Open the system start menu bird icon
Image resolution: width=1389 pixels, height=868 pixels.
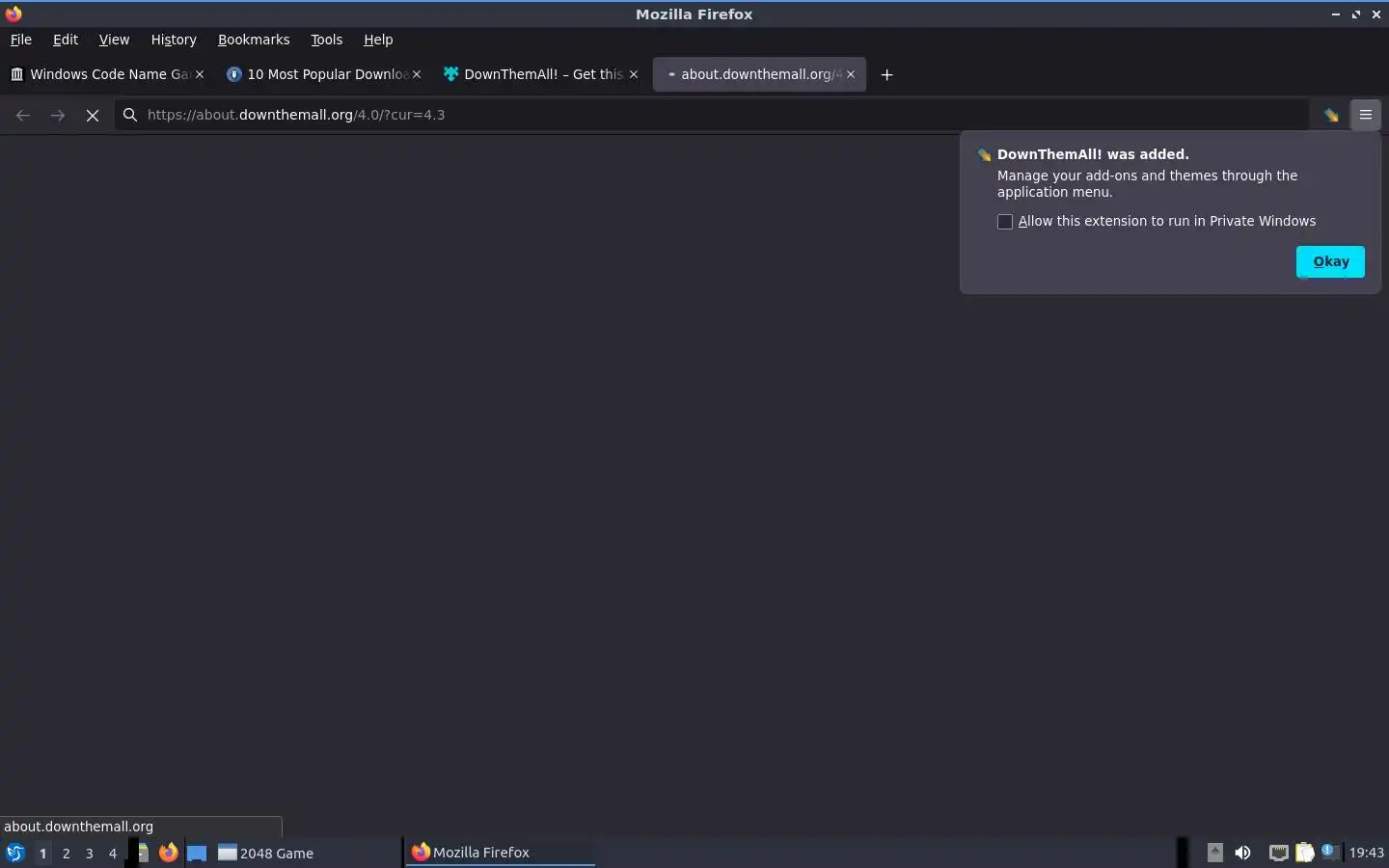(x=14, y=853)
